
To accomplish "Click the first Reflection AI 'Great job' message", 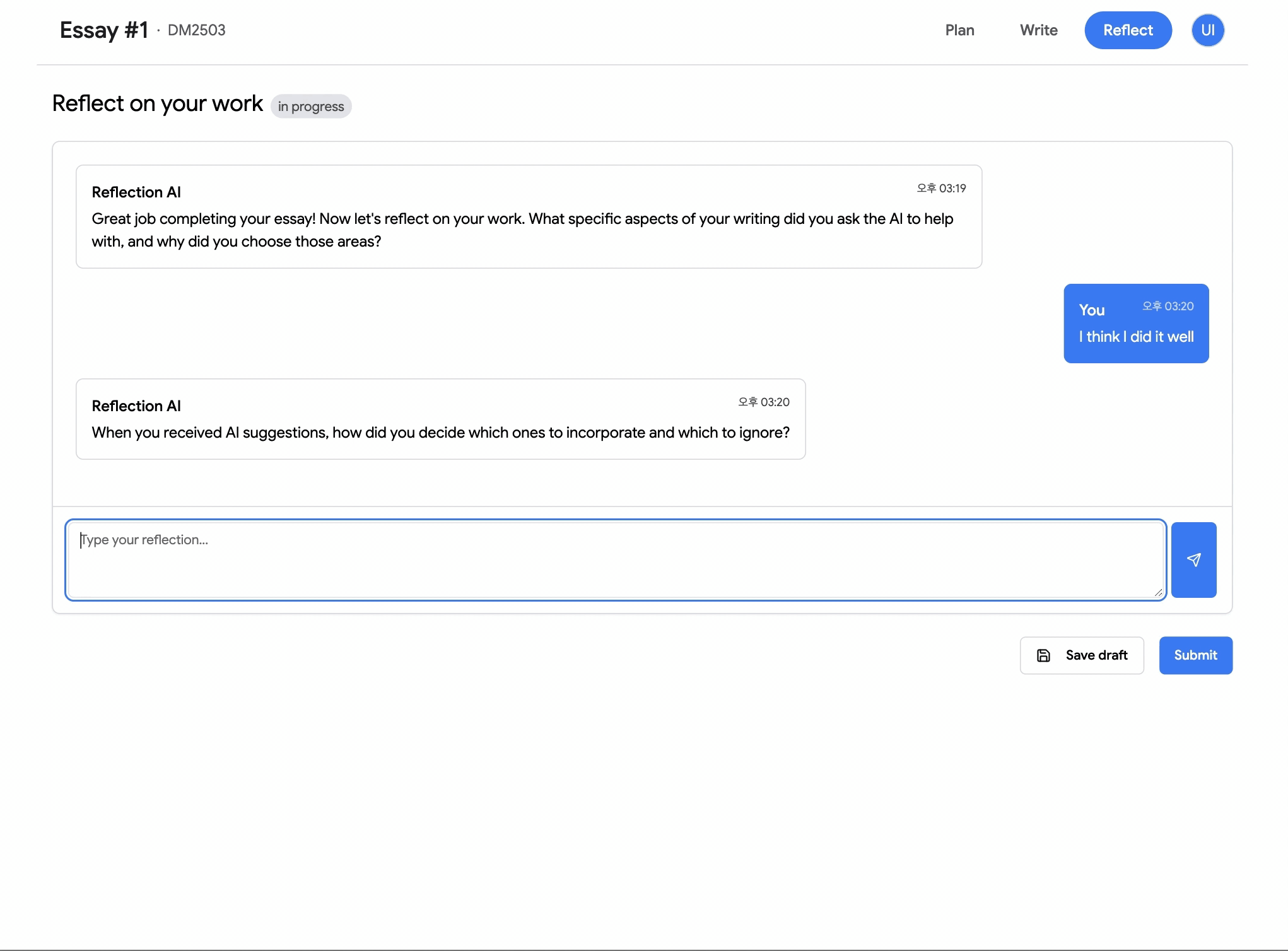I will 522,230.
